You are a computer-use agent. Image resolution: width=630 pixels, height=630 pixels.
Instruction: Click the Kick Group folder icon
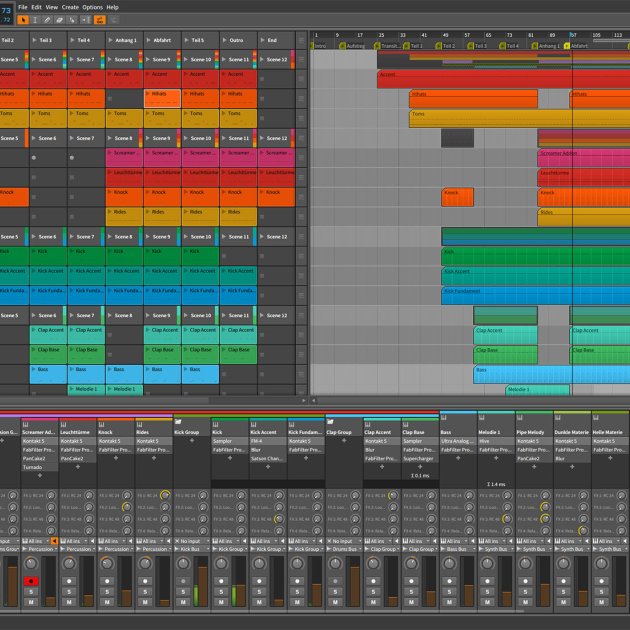click(179, 420)
